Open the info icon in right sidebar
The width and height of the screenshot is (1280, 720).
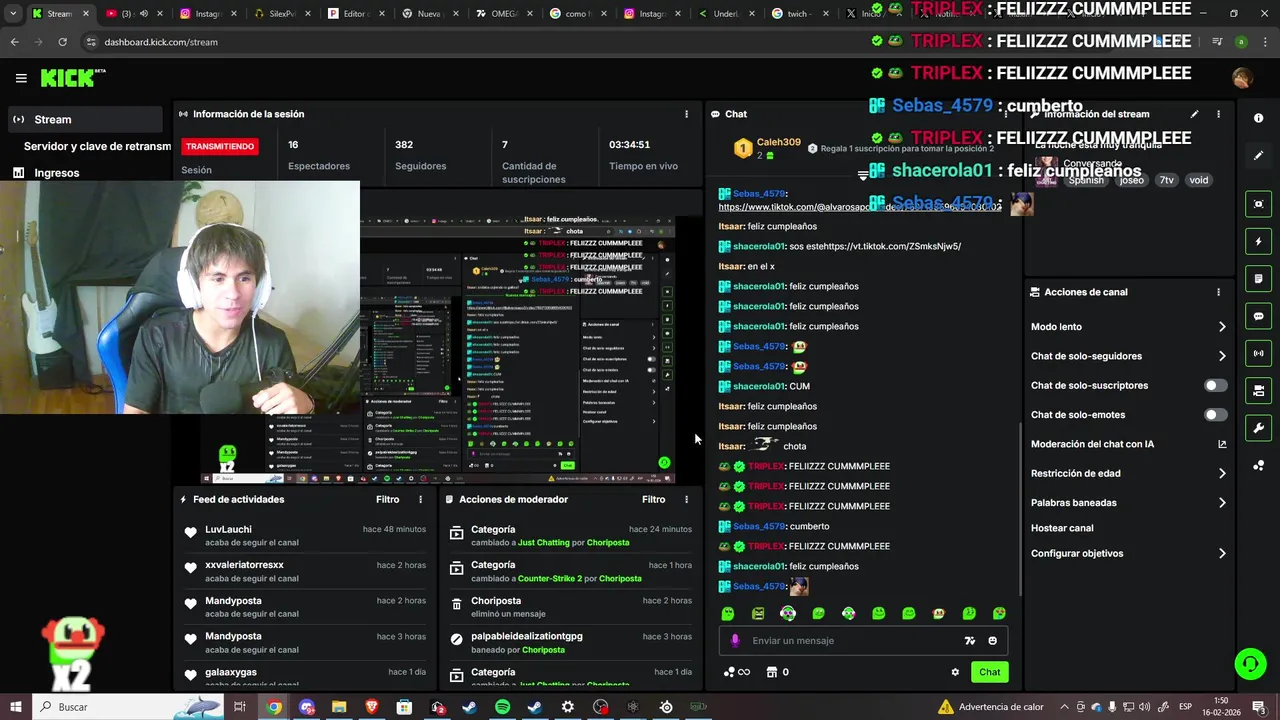coord(1258,118)
